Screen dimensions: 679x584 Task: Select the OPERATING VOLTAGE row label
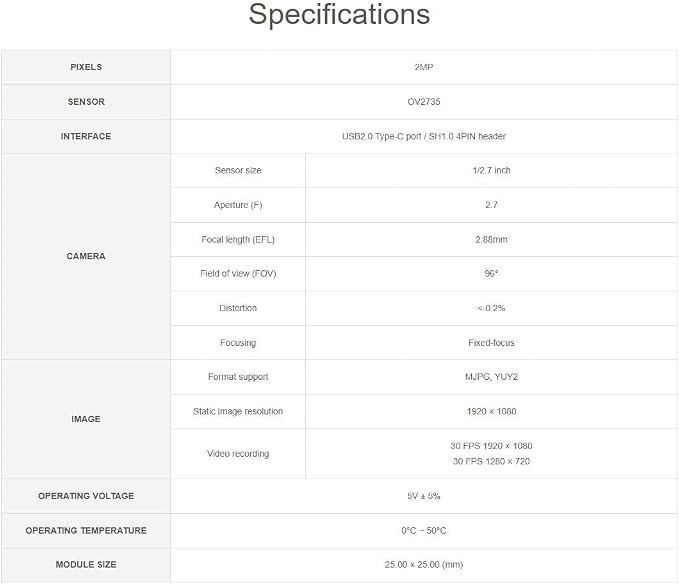(x=86, y=496)
